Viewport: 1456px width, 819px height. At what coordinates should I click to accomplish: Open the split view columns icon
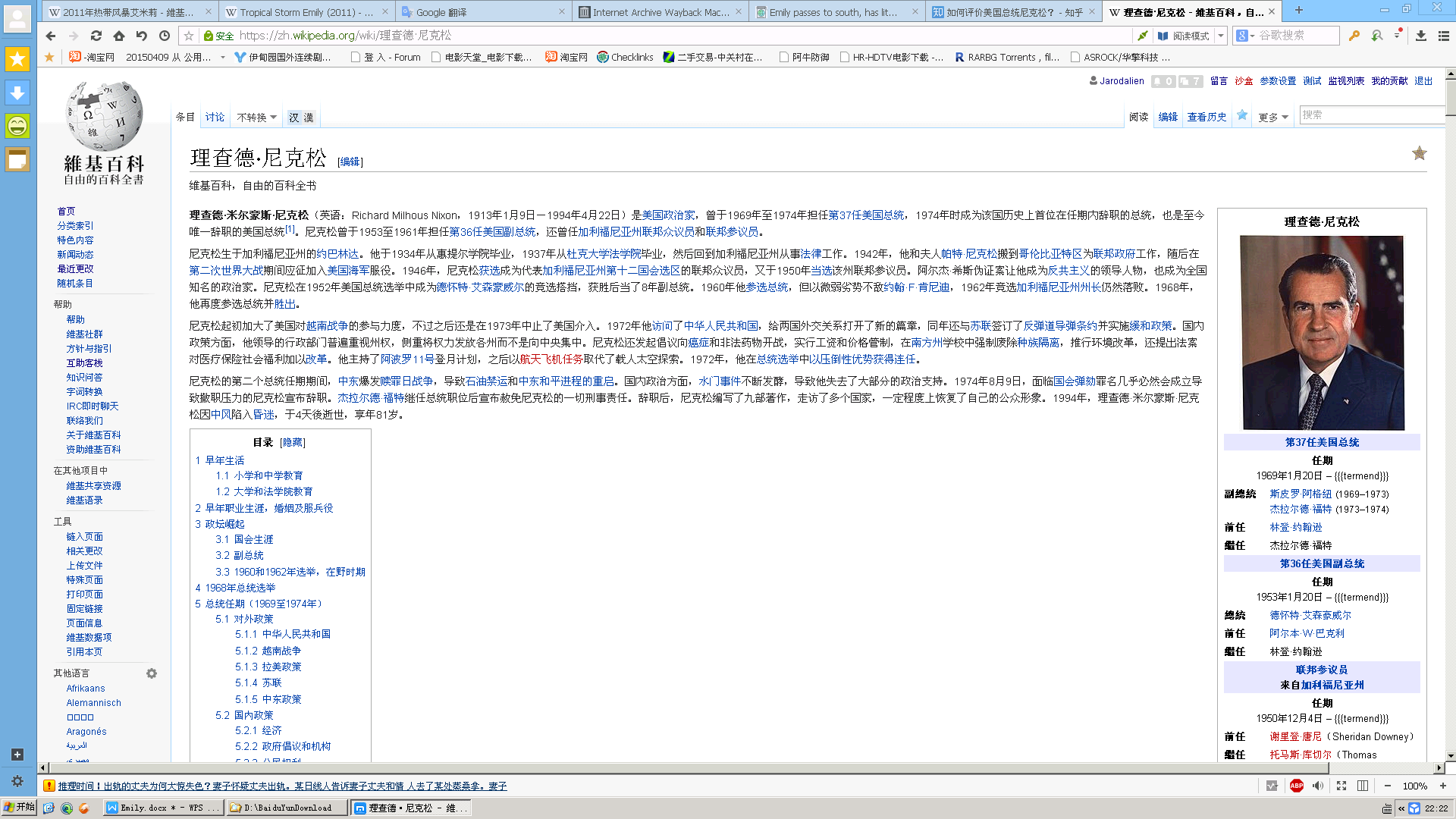coord(1363,786)
